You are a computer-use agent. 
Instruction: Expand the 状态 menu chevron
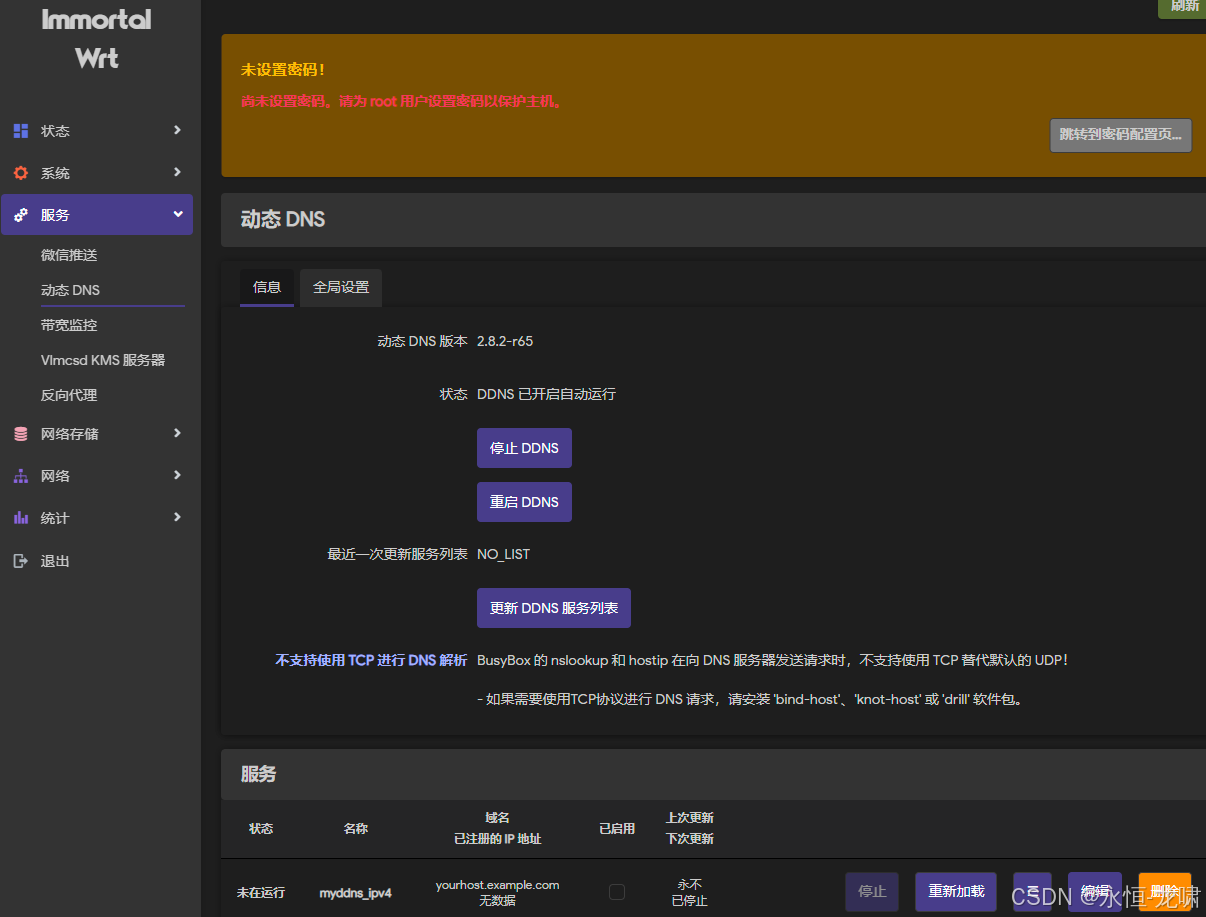[x=177, y=130]
